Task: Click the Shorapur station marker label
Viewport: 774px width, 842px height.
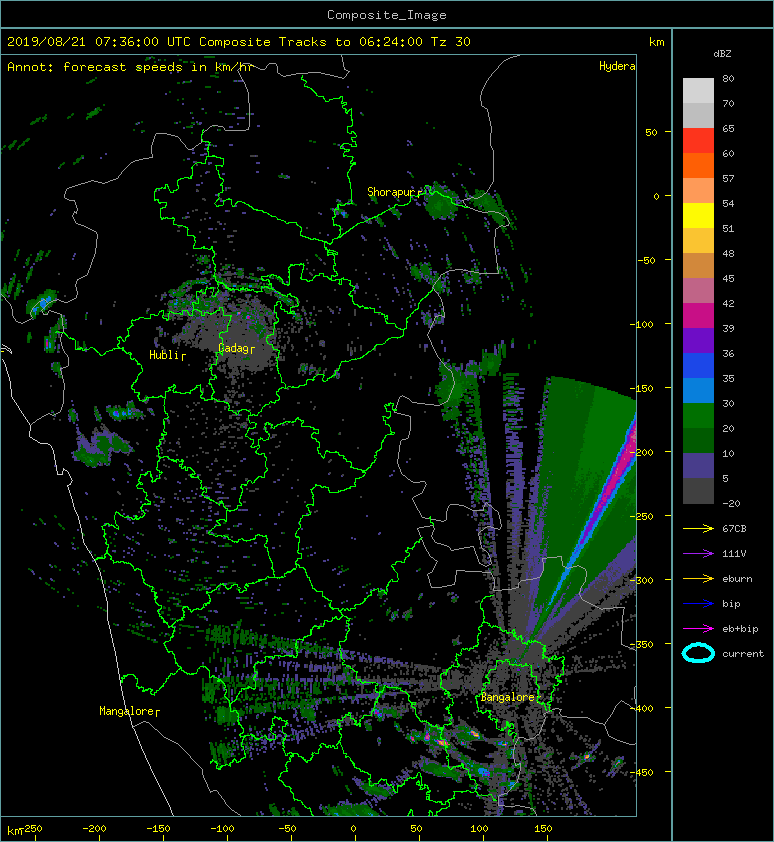Action: pyautogui.click(x=394, y=192)
